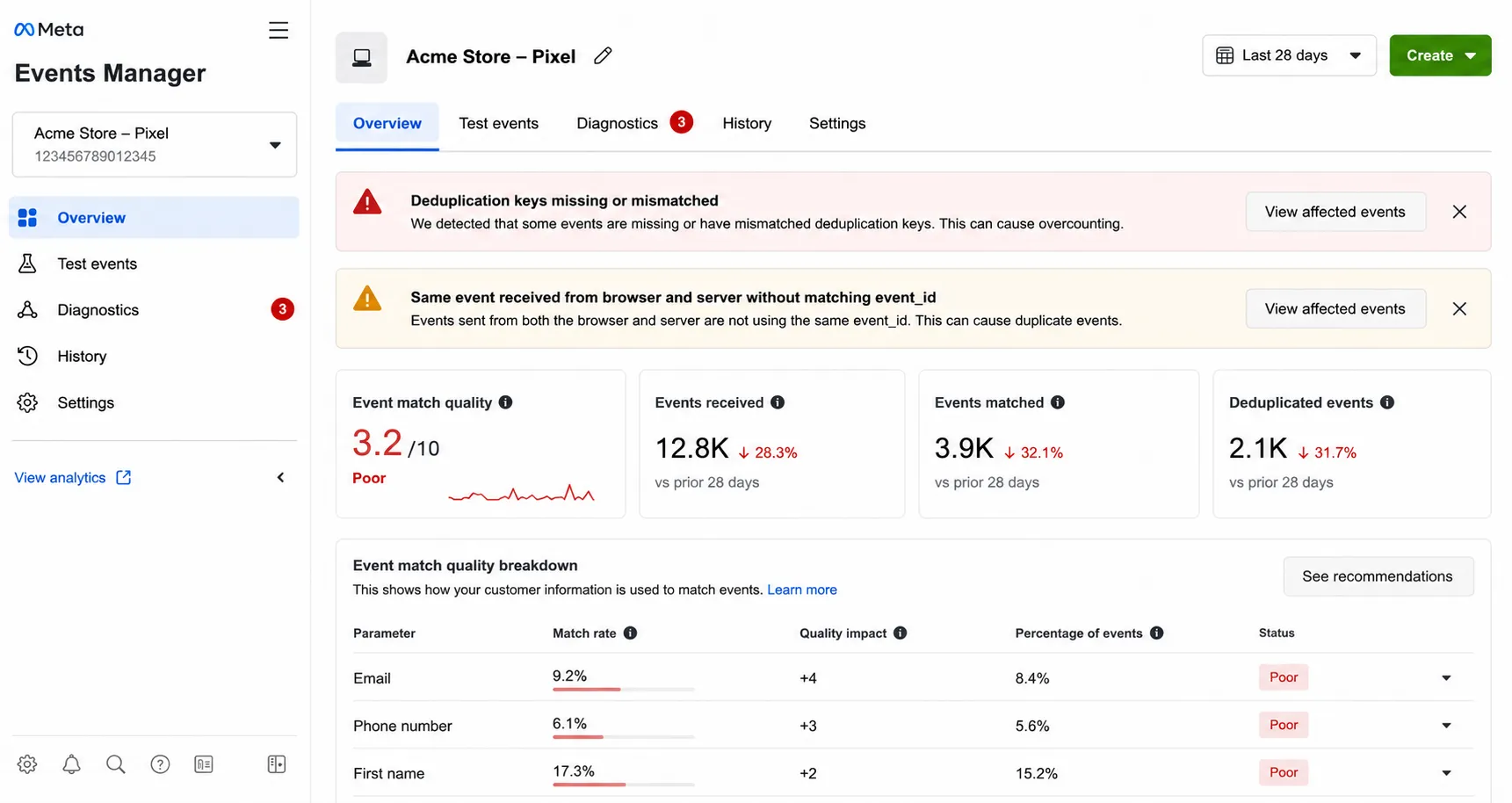Collapse the sidebar with left chevron
Screen dimensions: 1512x803
point(281,478)
